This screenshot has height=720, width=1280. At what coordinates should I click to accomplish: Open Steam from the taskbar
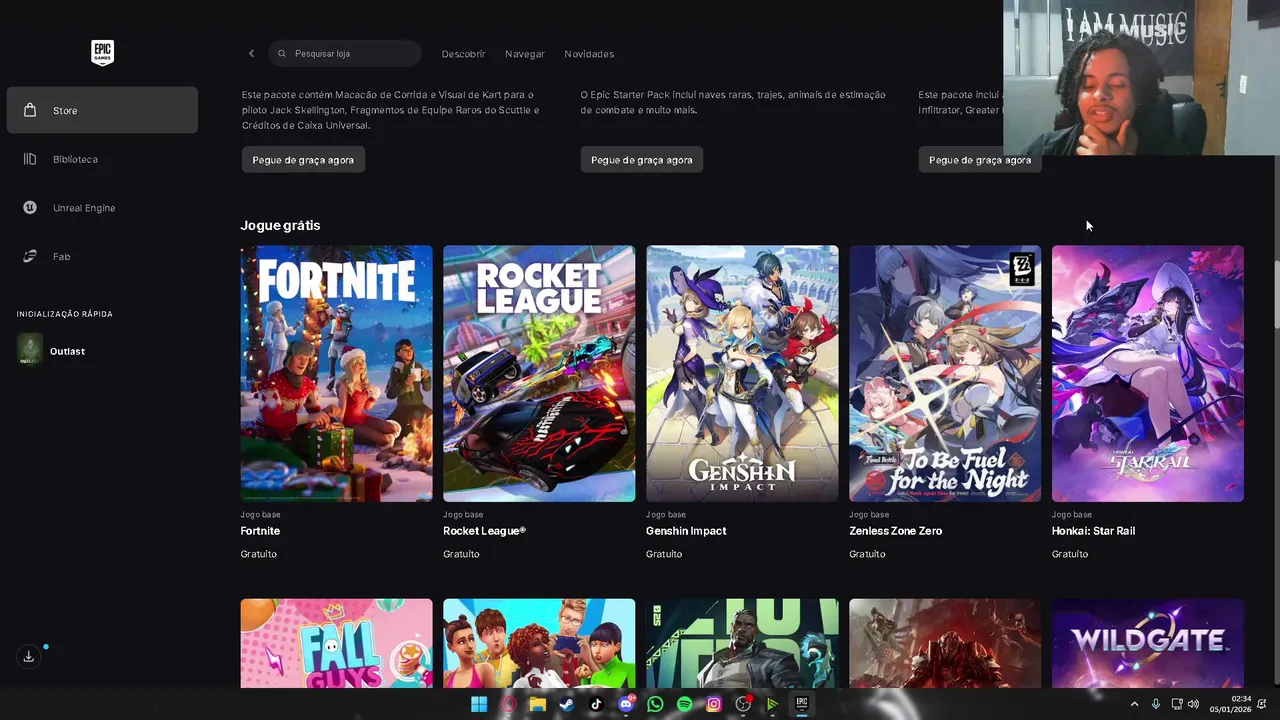click(567, 704)
